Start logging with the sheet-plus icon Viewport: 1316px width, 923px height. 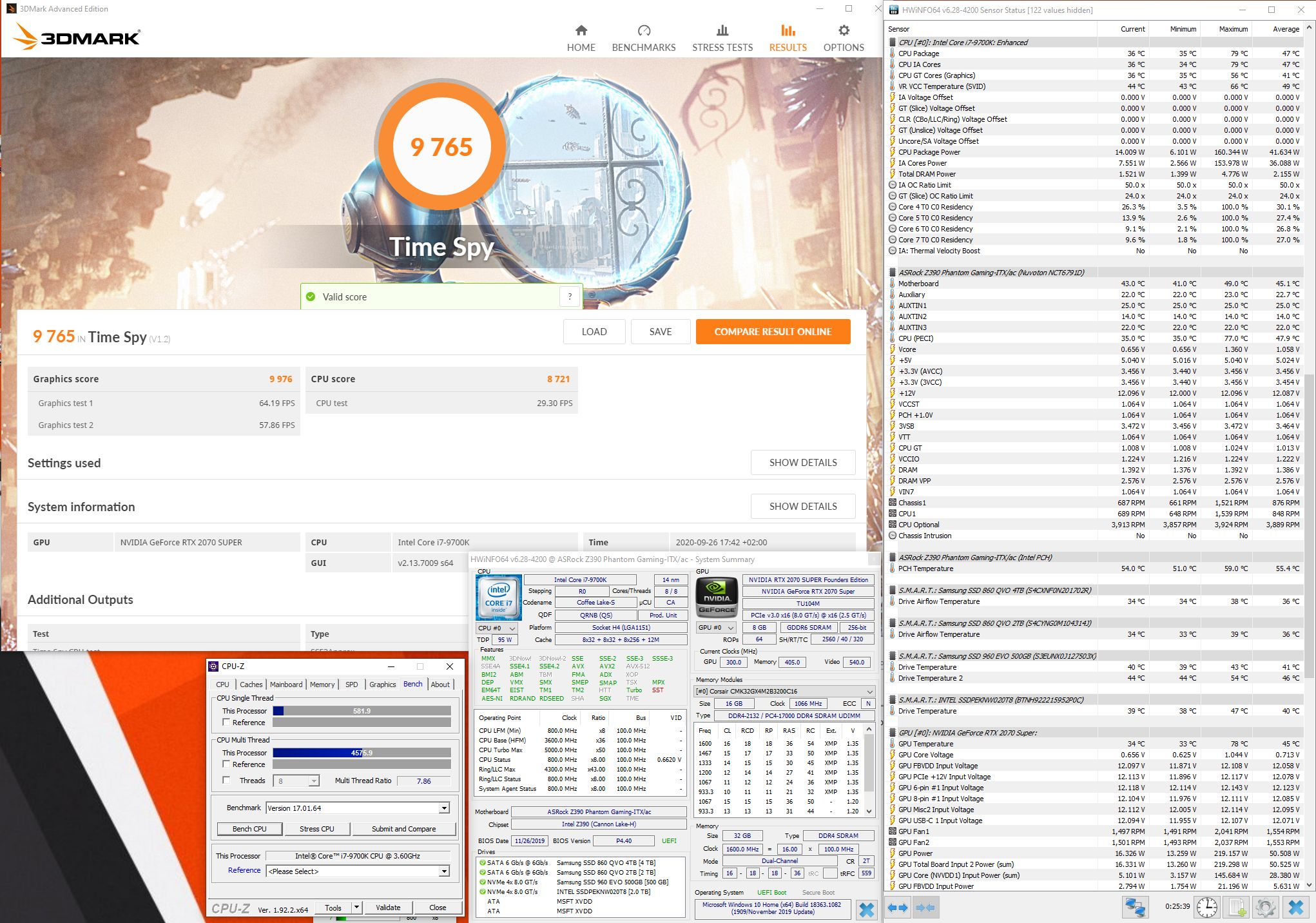coord(1237,908)
